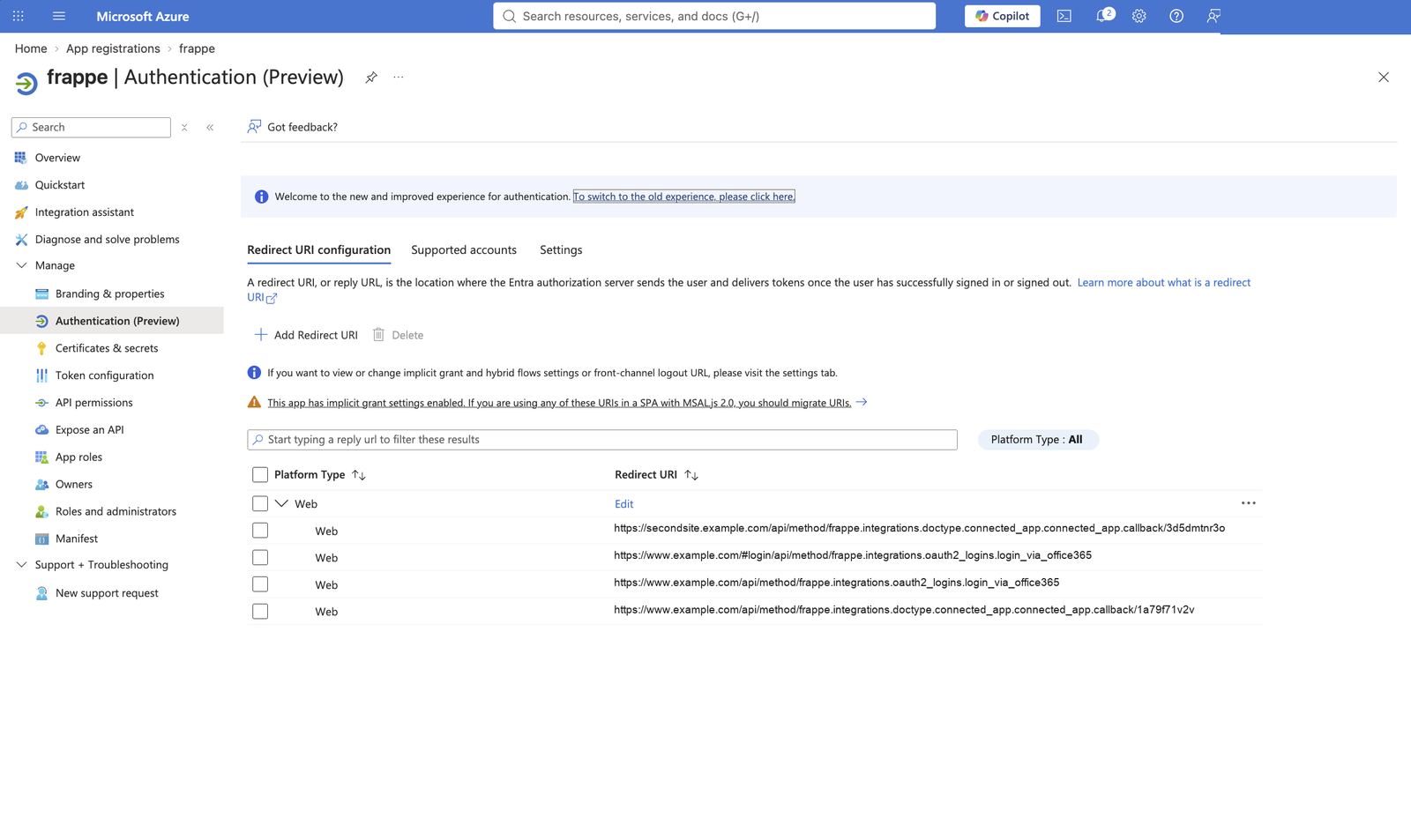This screenshot has width=1411, height=840.
Task: Open Quickstart in the sidebar
Action: coord(60,185)
